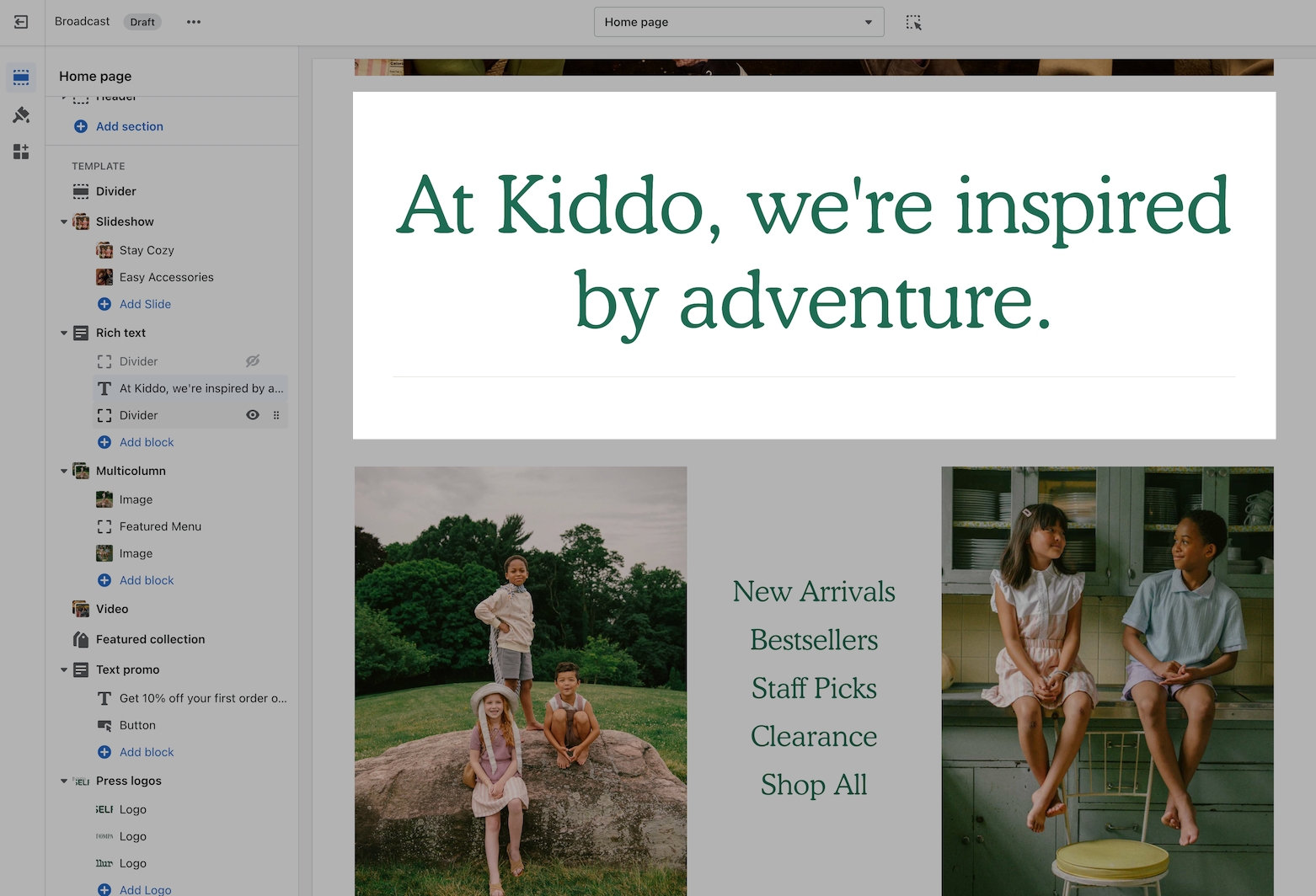Open the three-dot more actions menu
The width and height of the screenshot is (1316, 896).
tap(194, 22)
